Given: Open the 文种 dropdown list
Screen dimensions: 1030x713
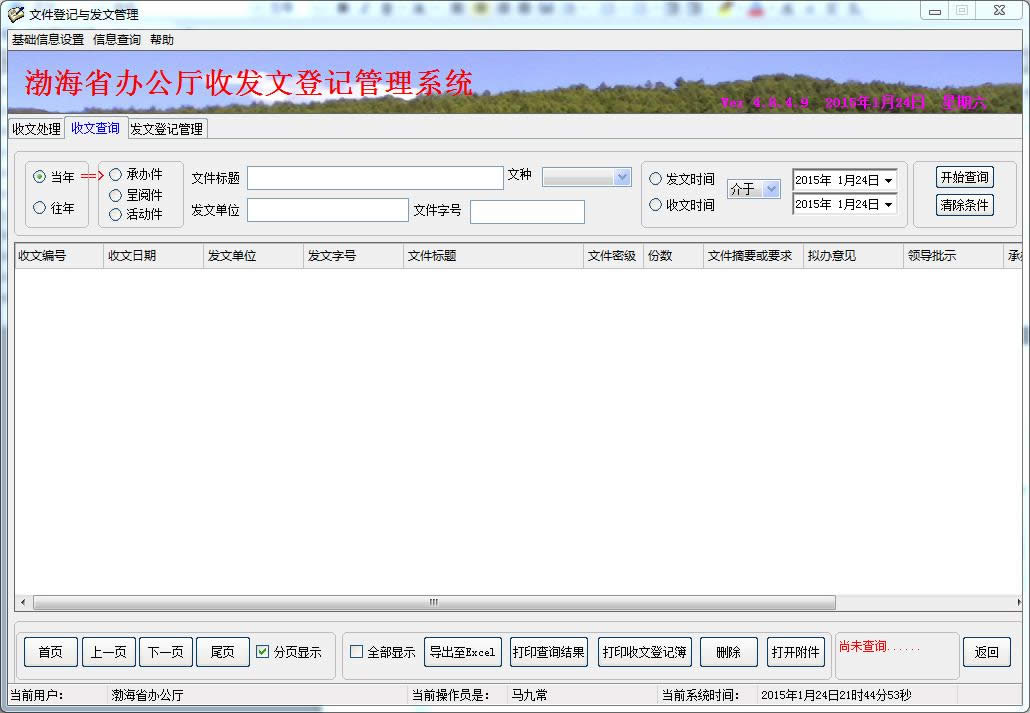Looking at the screenshot, I should click(x=622, y=177).
